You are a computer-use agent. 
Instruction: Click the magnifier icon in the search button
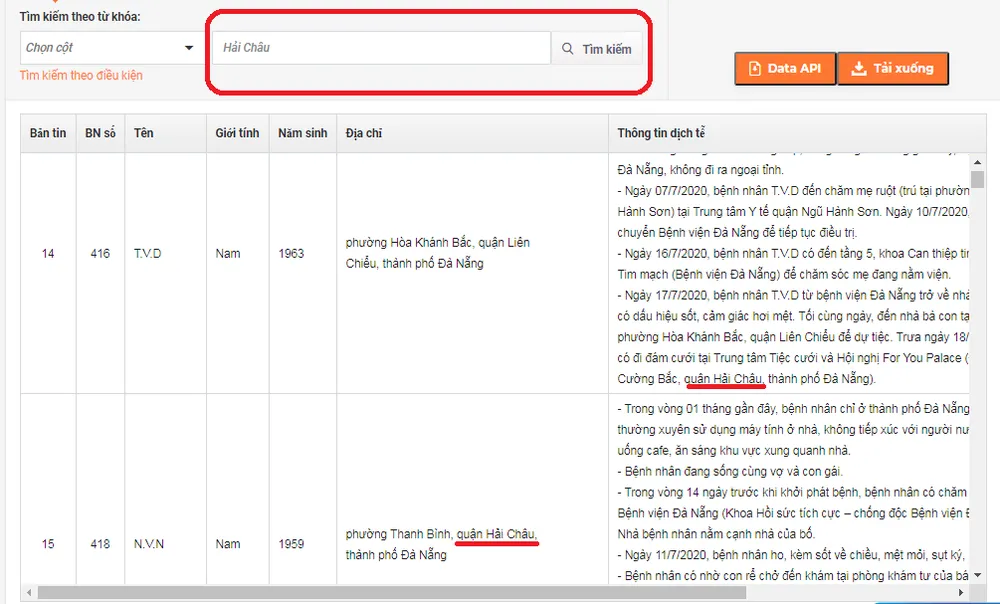point(568,49)
